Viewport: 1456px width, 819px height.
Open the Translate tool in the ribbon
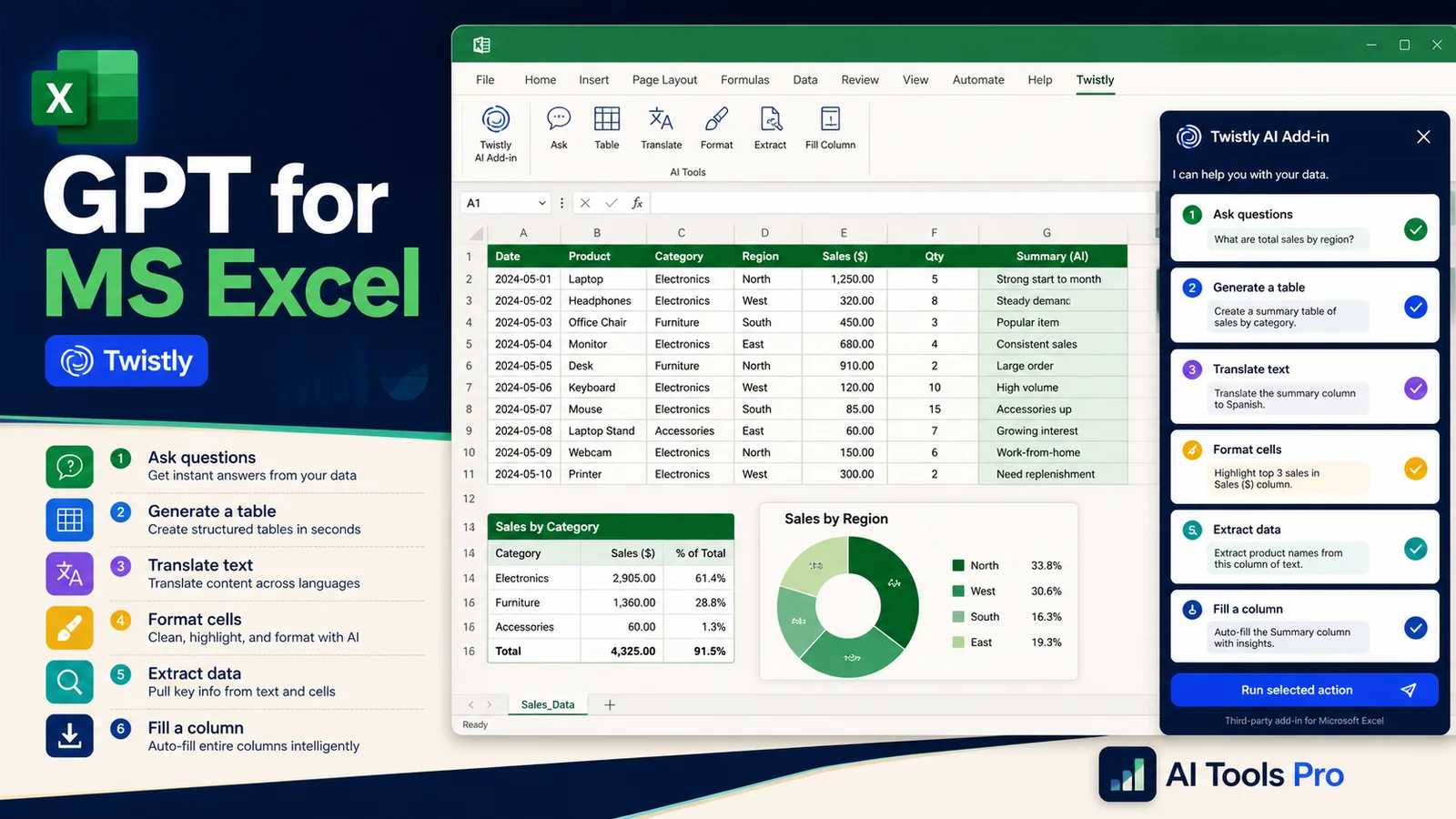(x=661, y=128)
